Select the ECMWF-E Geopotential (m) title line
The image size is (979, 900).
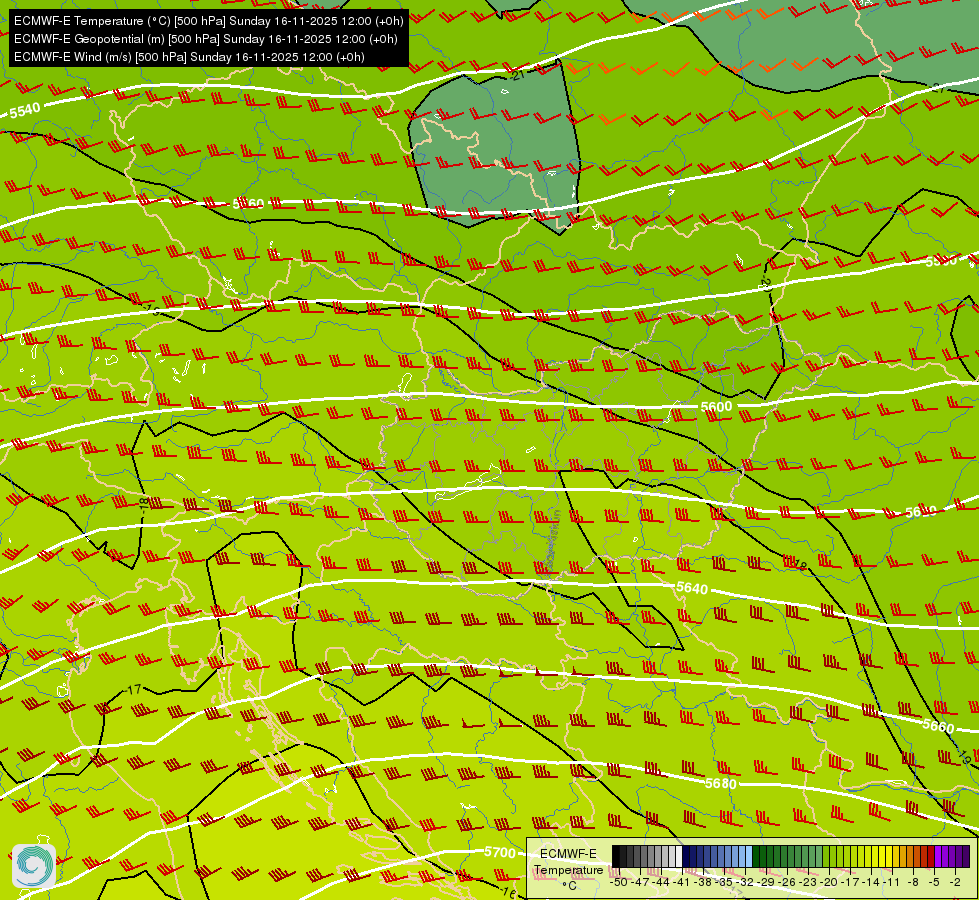pyautogui.click(x=205, y=39)
